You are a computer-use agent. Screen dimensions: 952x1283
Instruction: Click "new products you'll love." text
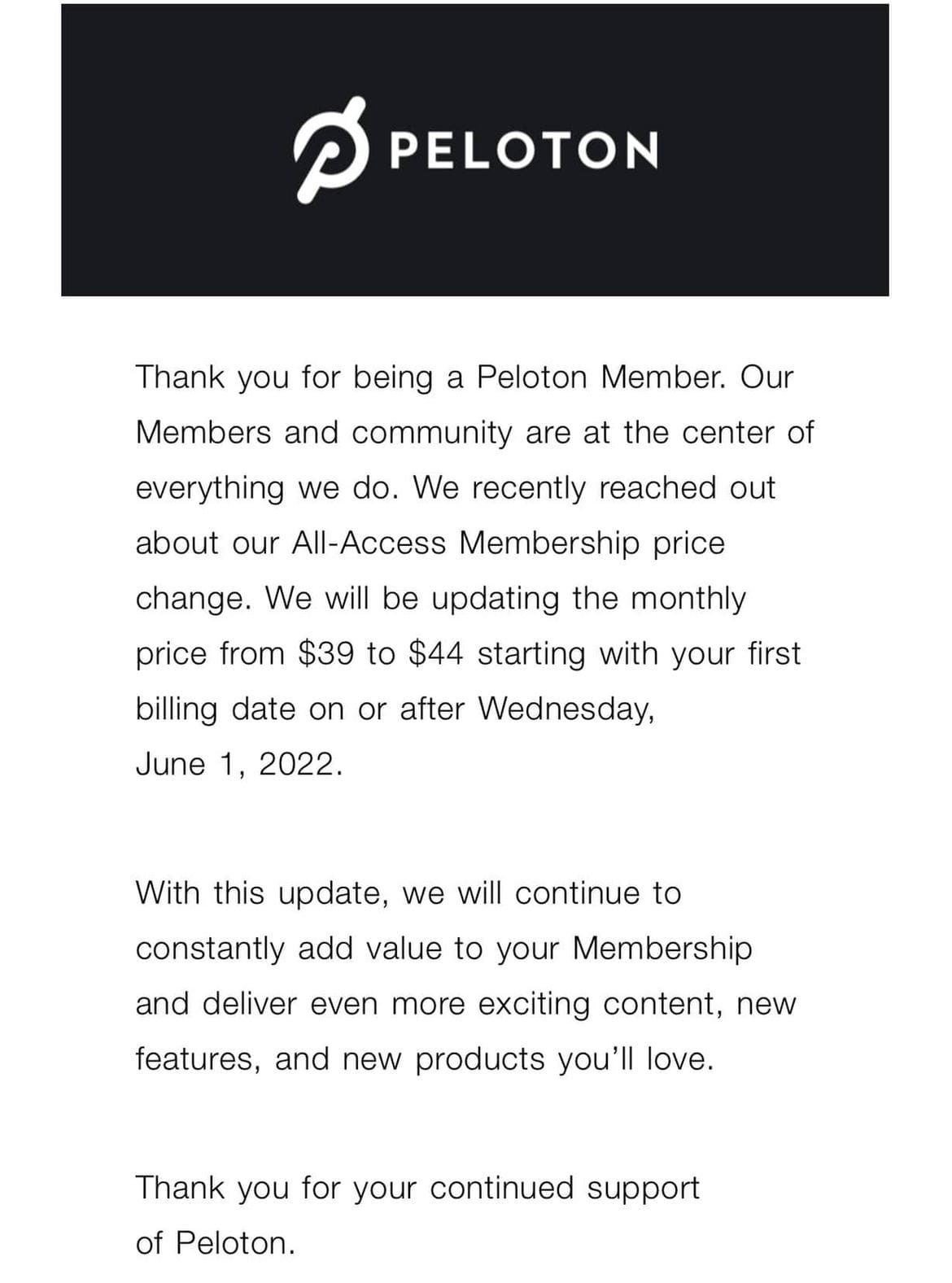528,1059
